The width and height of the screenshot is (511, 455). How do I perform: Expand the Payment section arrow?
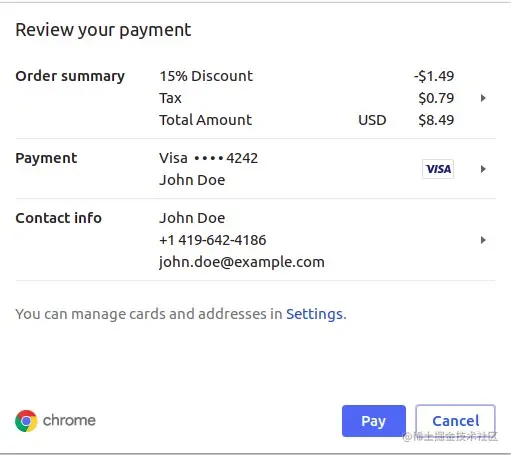[483, 169]
